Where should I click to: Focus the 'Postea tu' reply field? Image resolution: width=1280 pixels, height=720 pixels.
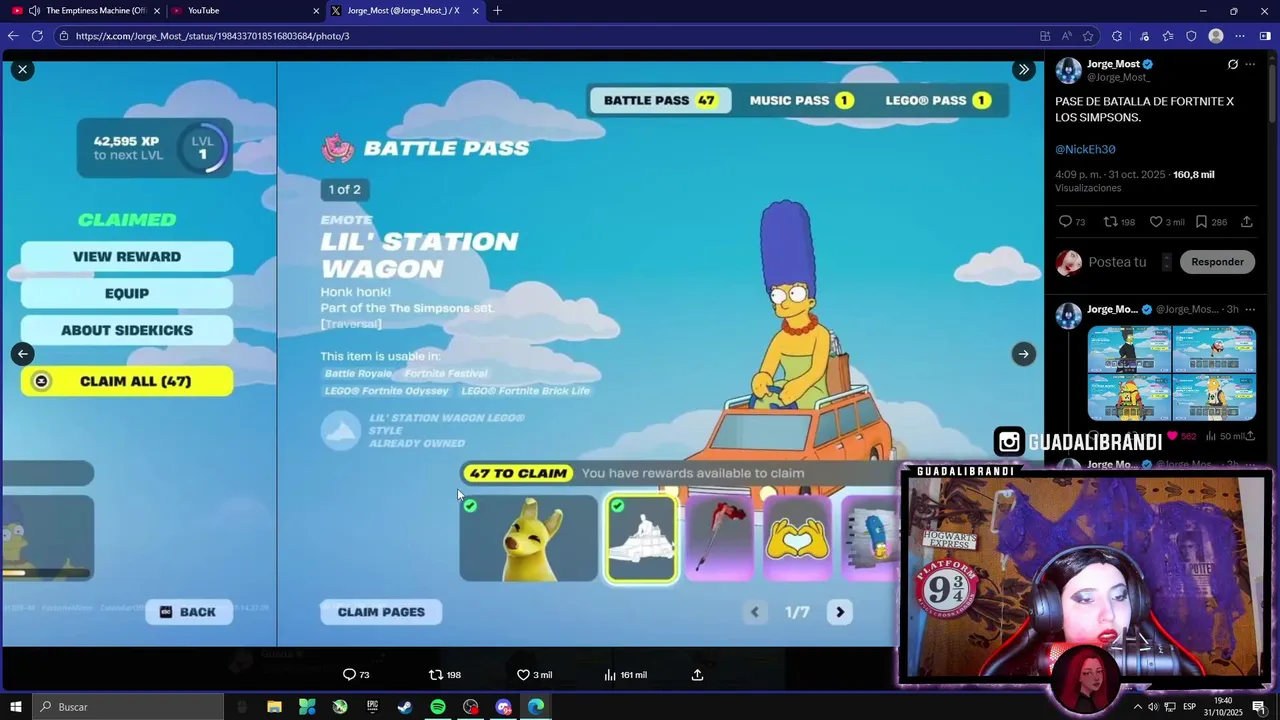click(x=1117, y=262)
